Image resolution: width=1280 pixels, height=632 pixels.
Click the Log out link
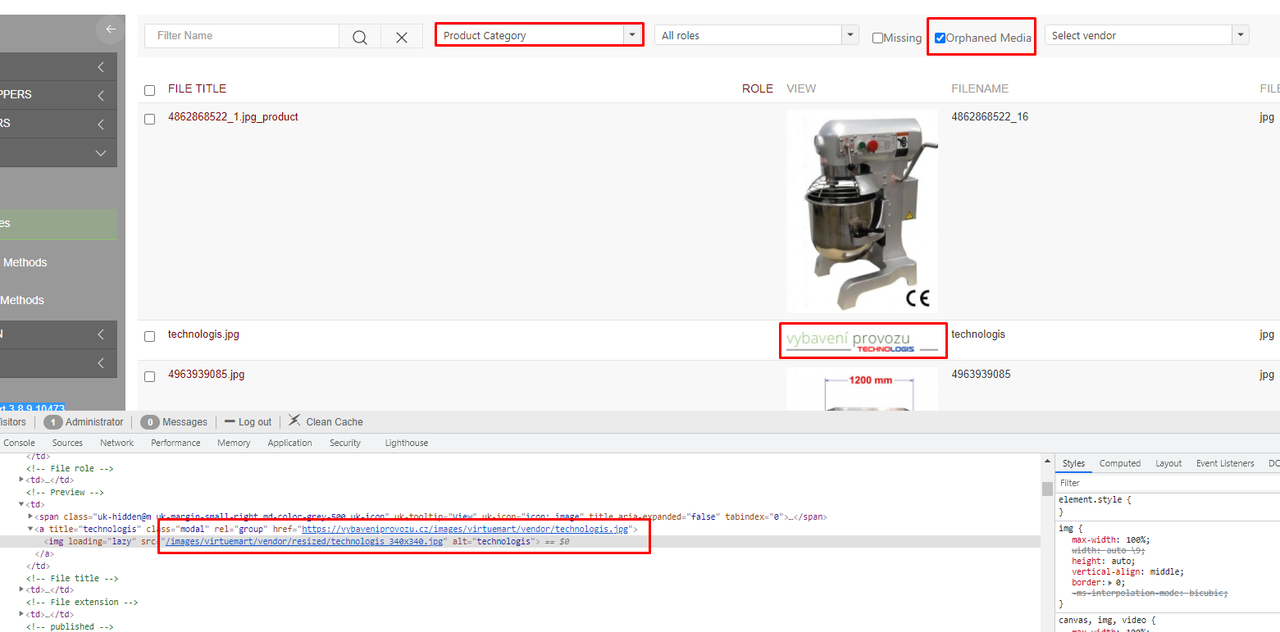click(x=255, y=422)
